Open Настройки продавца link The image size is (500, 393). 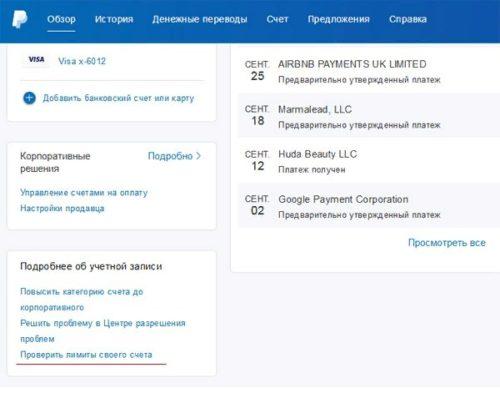pos(62,208)
